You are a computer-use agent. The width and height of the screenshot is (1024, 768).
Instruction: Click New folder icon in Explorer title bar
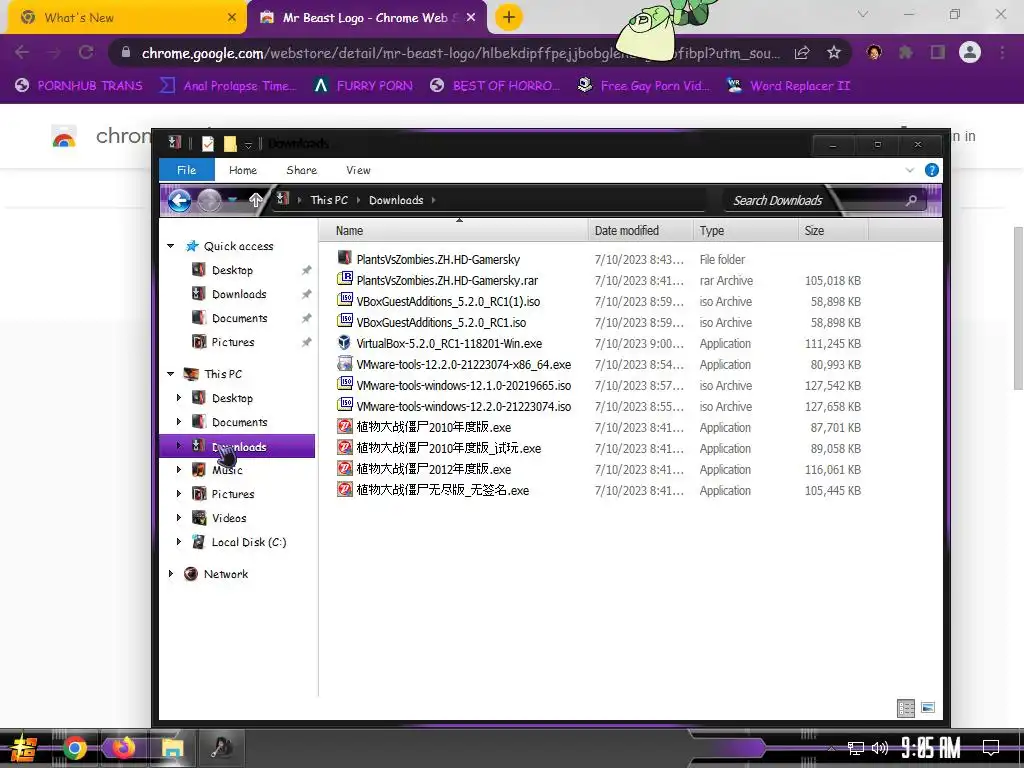[x=230, y=144]
